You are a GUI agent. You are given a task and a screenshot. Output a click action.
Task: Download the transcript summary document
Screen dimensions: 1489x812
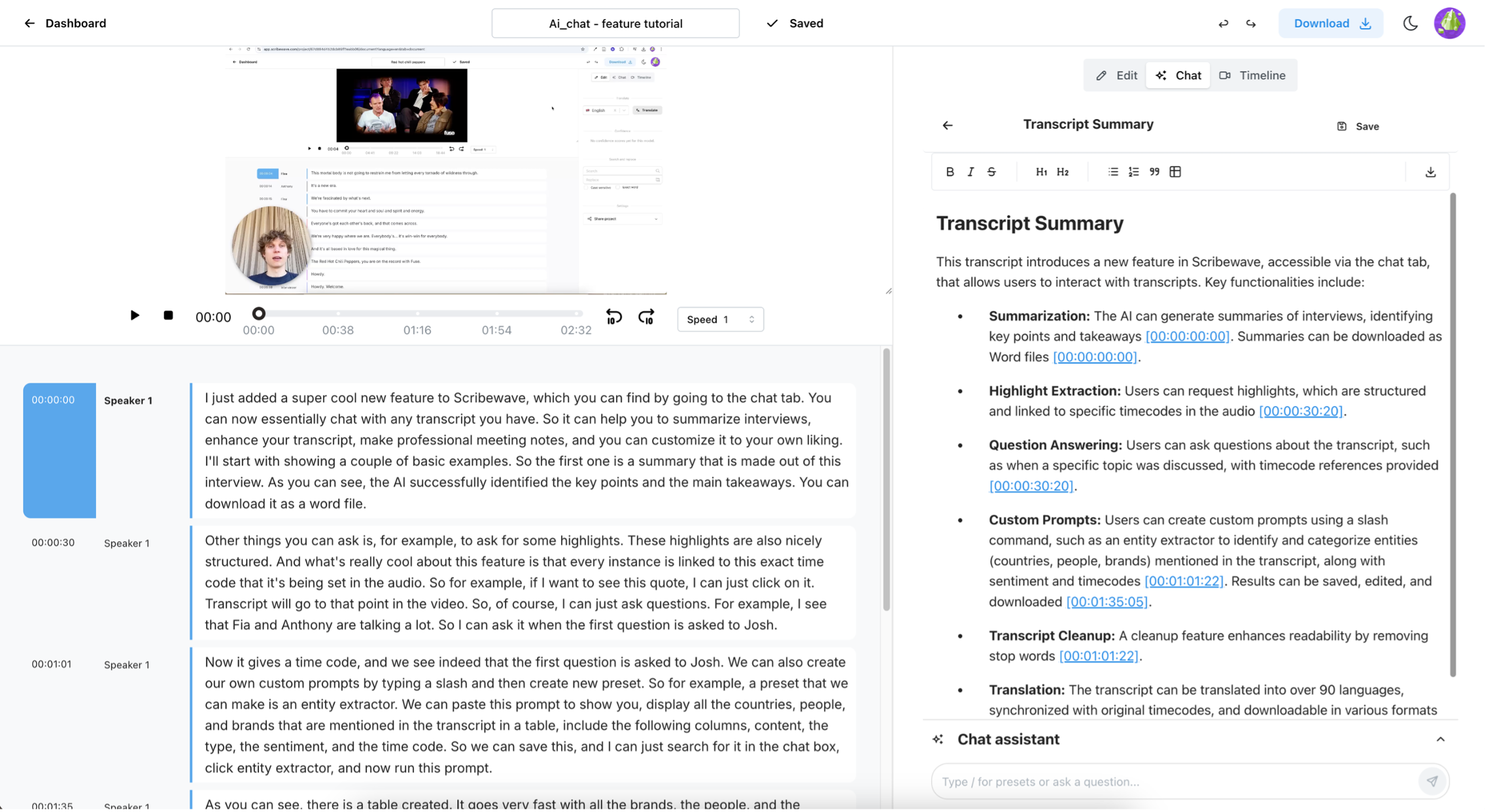coord(1430,172)
